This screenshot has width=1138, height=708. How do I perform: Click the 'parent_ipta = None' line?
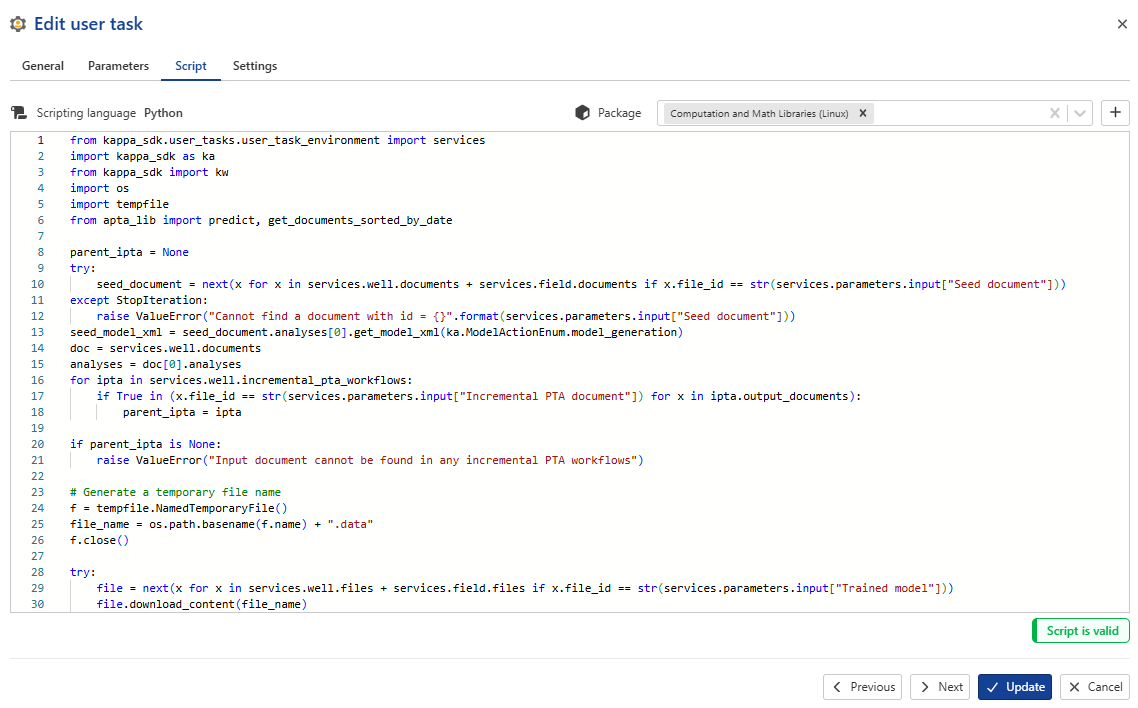(129, 252)
